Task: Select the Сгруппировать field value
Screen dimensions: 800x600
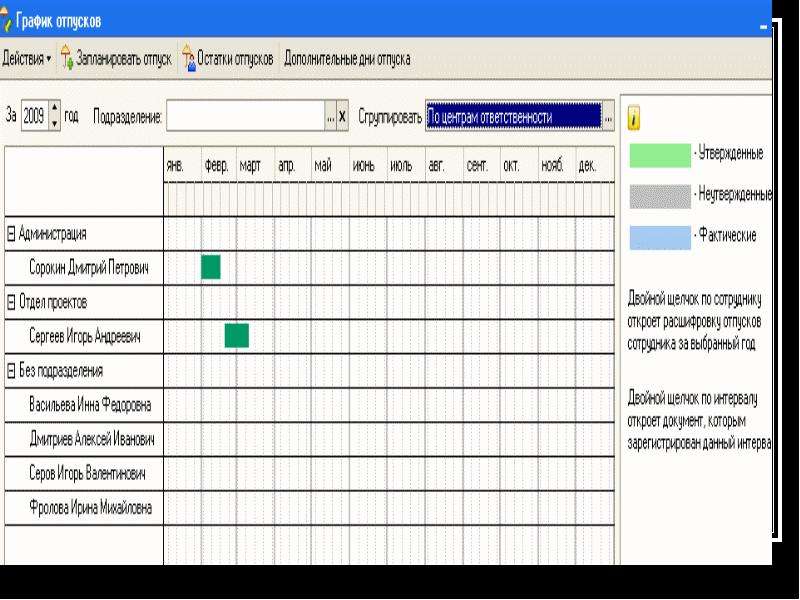Action: [x=514, y=116]
